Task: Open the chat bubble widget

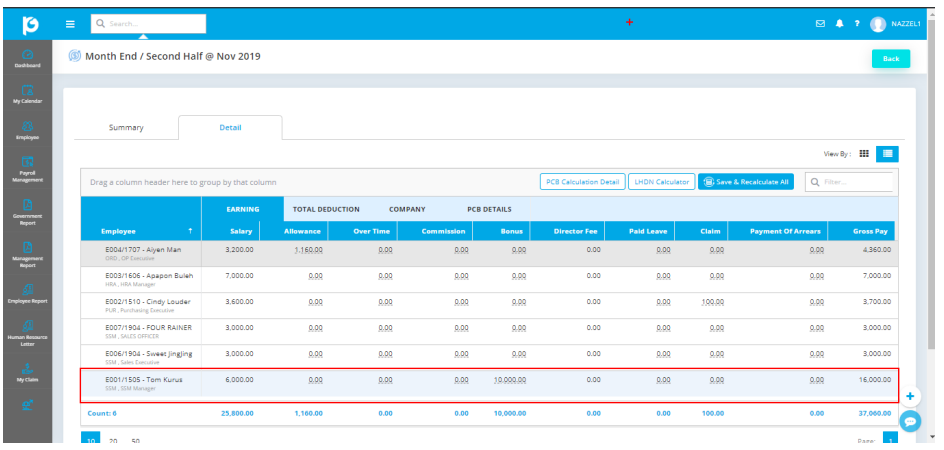Action: [910, 421]
